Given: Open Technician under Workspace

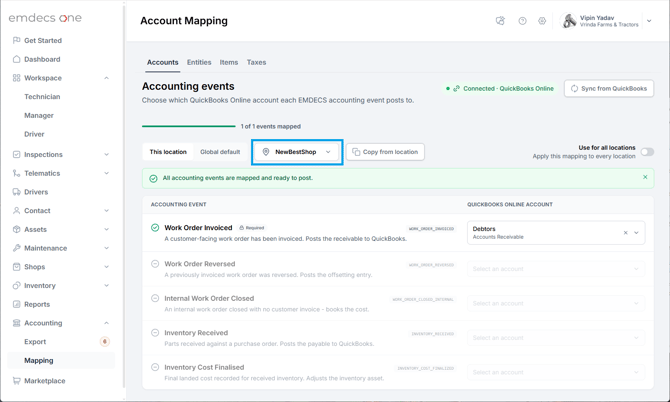Looking at the screenshot, I should [42, 97].
